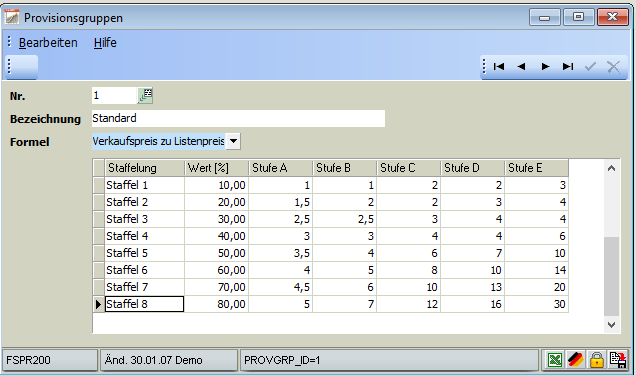Viewport: 636px width, 375px height.
Task: Click Stufe D value 16 in Staffel 8
Action: coord(473,304)
